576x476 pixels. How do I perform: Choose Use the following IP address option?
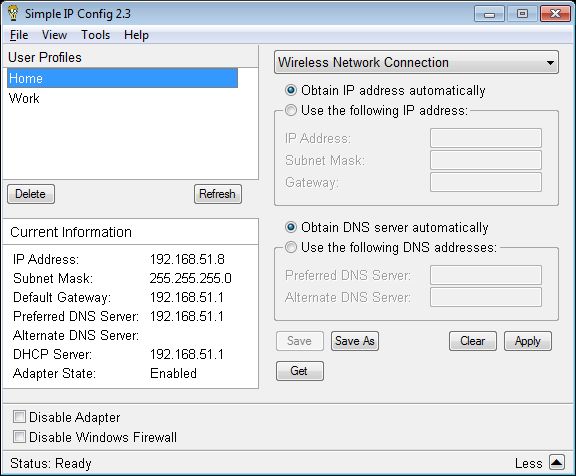point(291,110)
